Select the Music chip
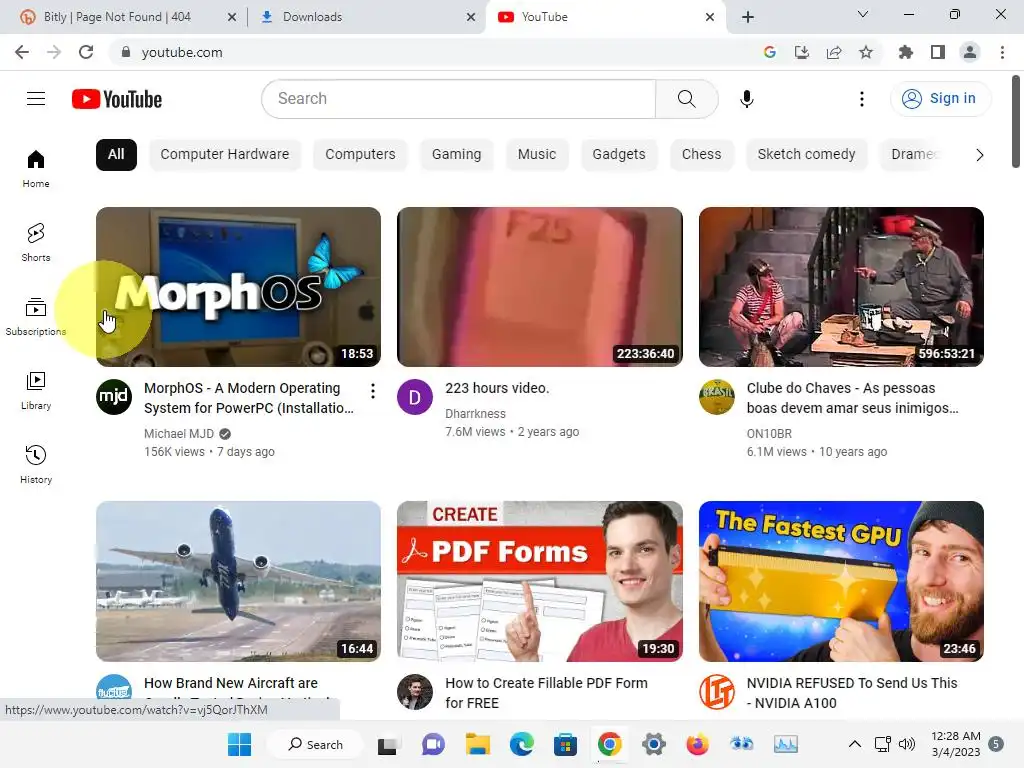 pyautogui.click(x=537, y=155)
